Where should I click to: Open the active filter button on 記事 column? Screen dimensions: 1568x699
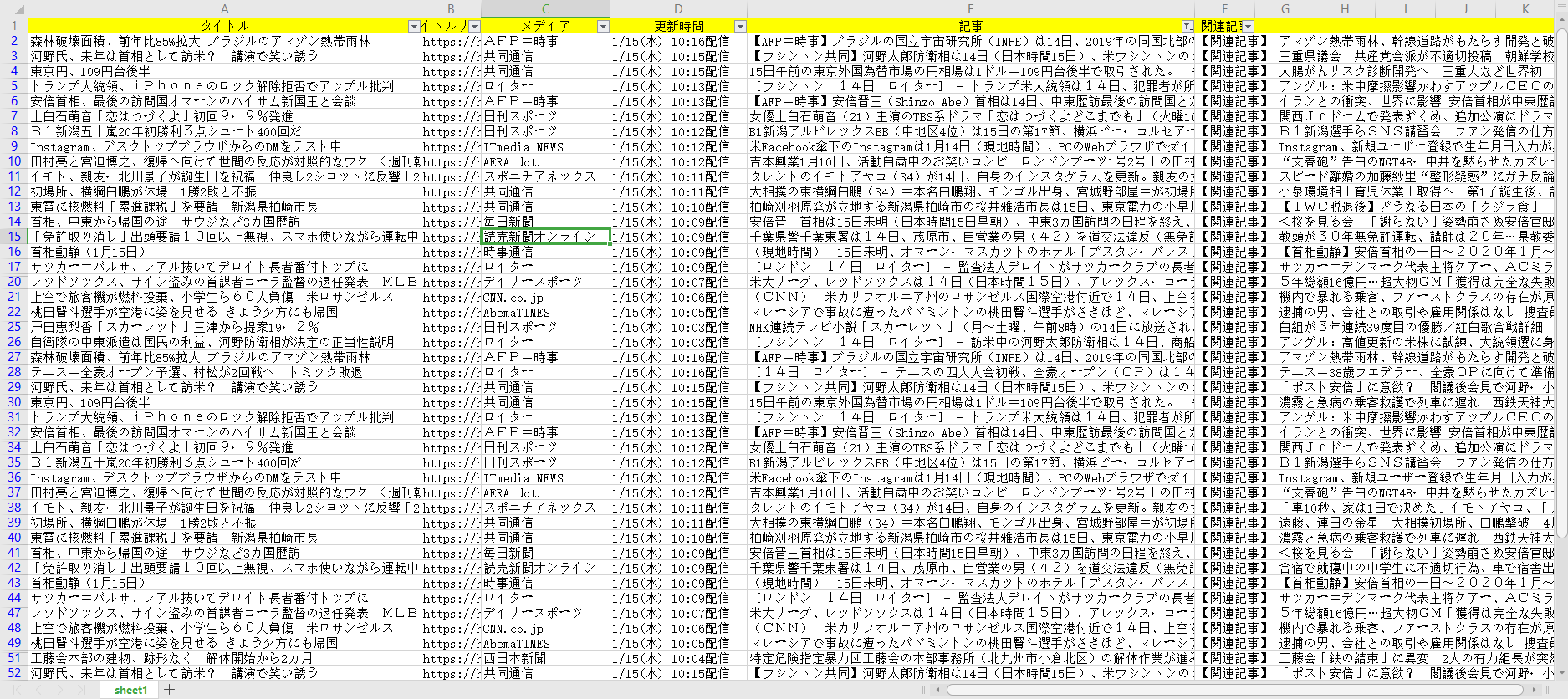(x=1187, y=27)
